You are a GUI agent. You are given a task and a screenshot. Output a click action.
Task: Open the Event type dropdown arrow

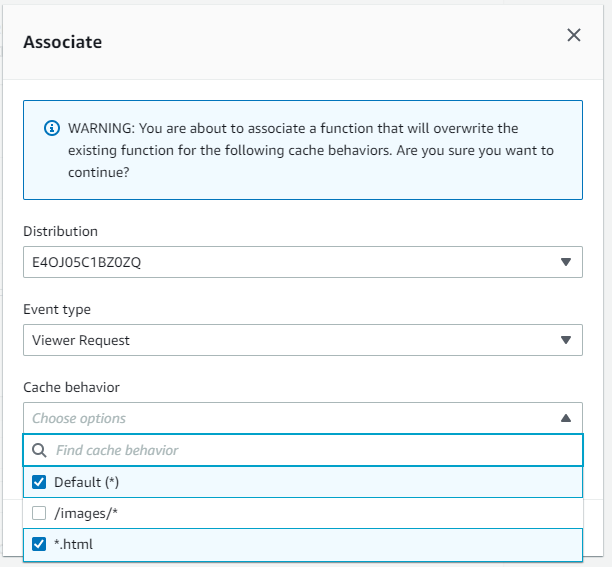tap(566, 340)
